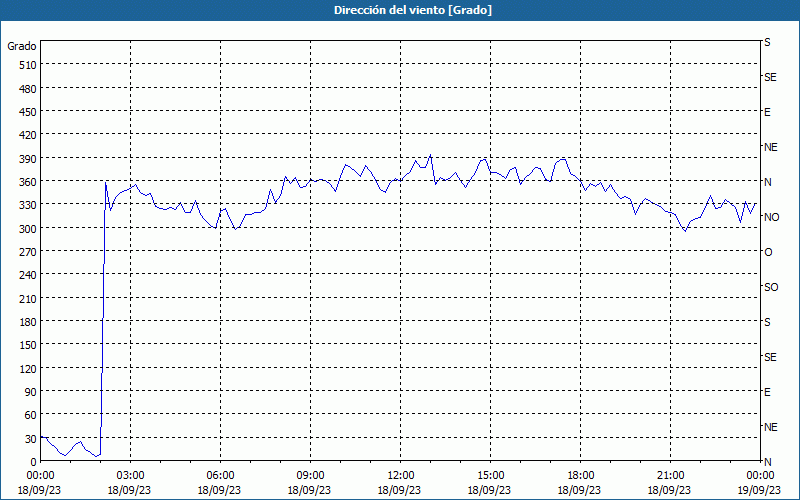Click the 450 degree axis label
This screenshot has height=500, width=800.
click(x=28, y=112)
